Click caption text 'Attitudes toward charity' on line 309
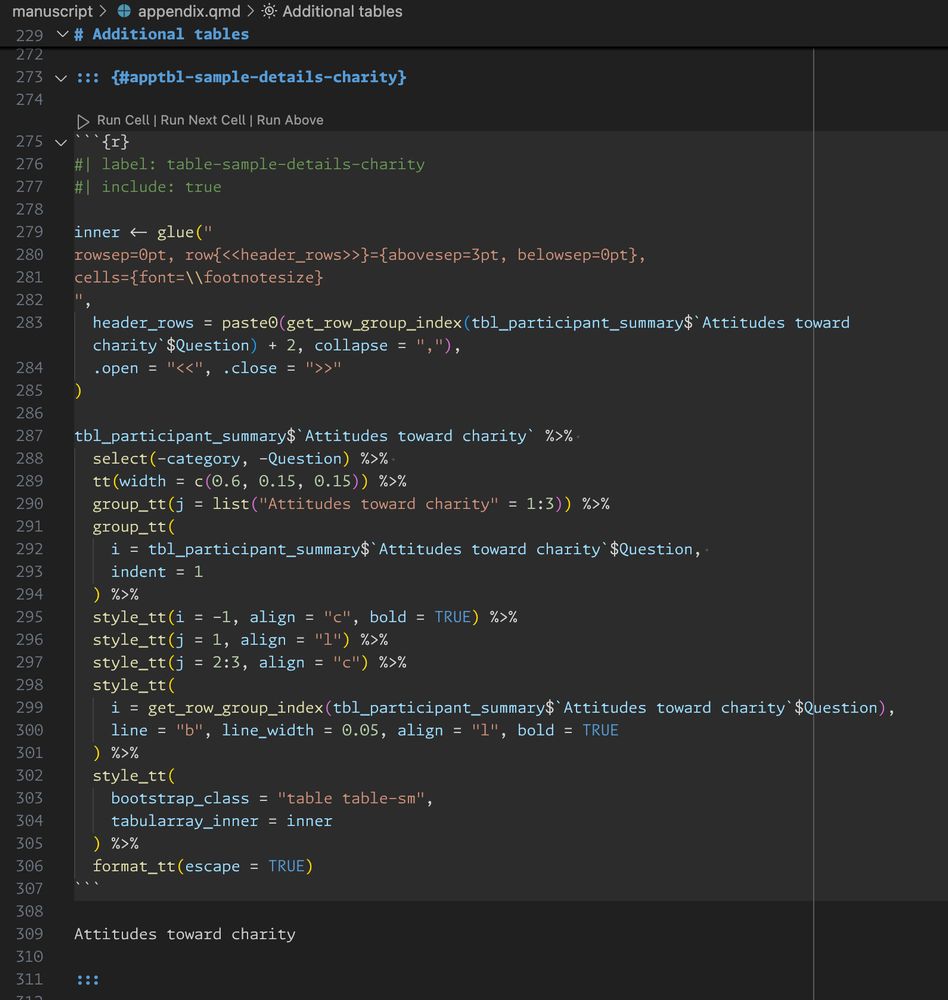This screenshot has height=1000, width=948. pyautogui.click(x=184, y=934)
